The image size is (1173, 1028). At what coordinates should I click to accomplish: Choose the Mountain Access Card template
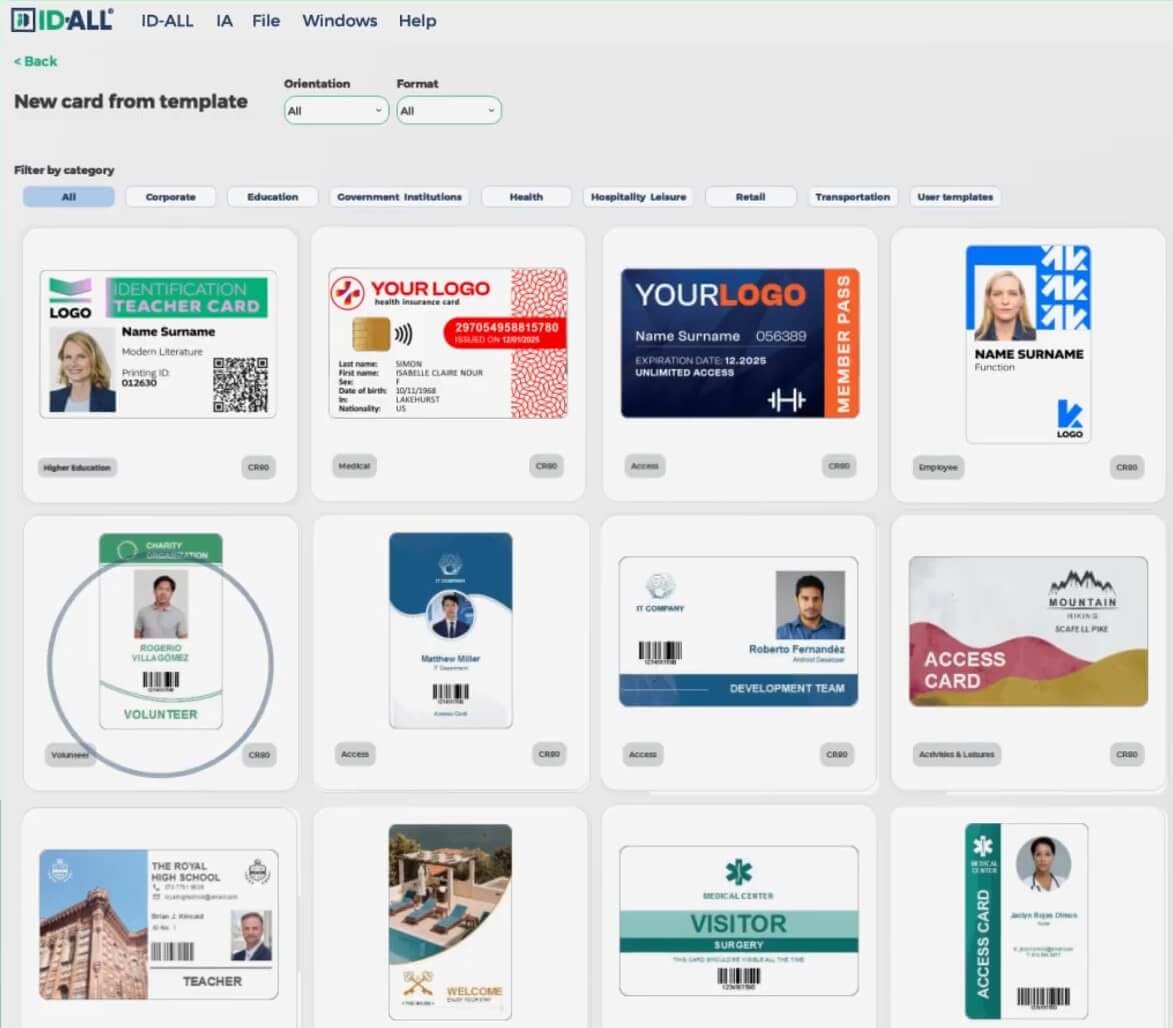click(x=1029, y=631)
